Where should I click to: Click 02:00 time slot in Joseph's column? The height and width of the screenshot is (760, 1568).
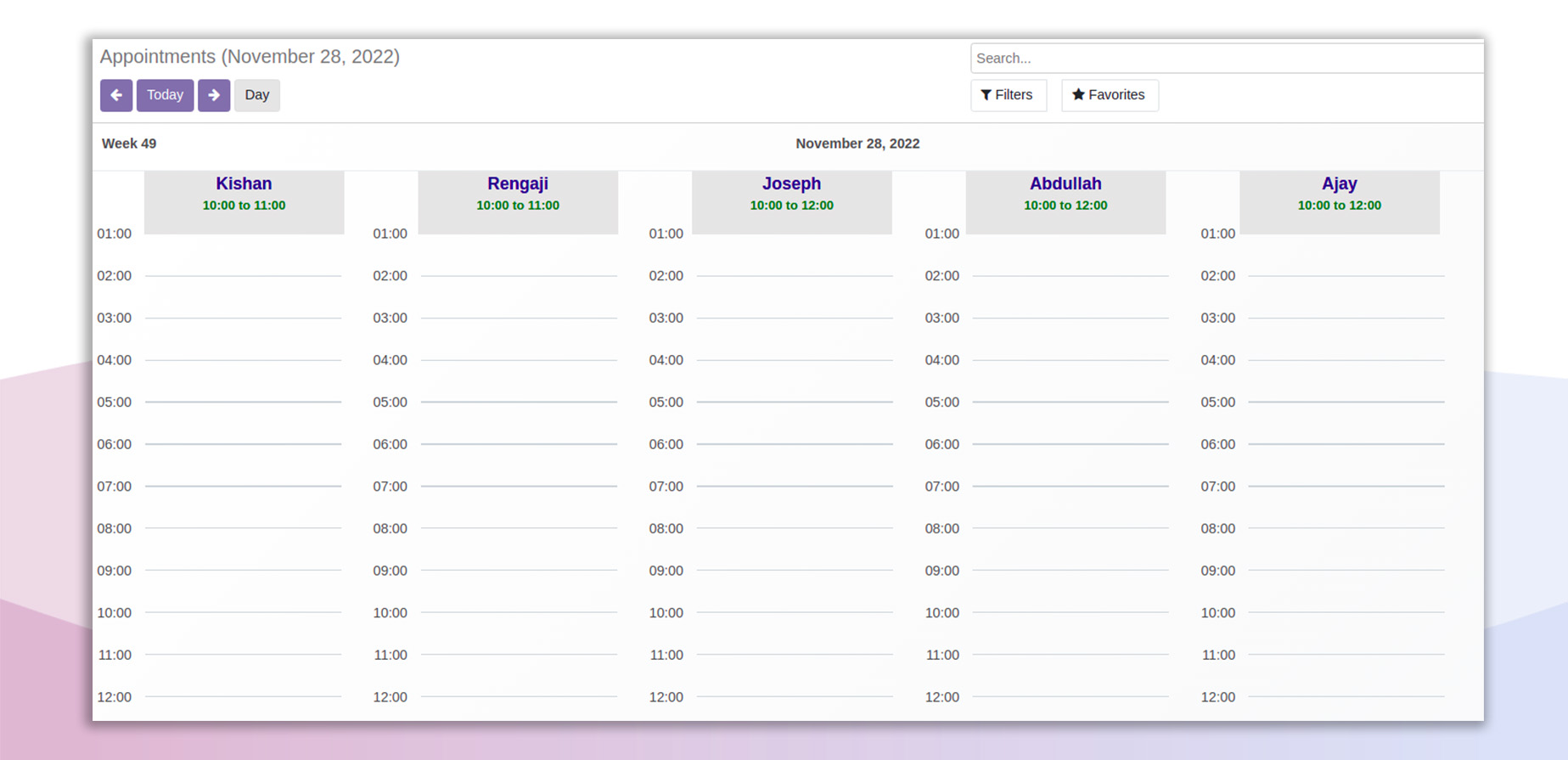pos(795,296)
